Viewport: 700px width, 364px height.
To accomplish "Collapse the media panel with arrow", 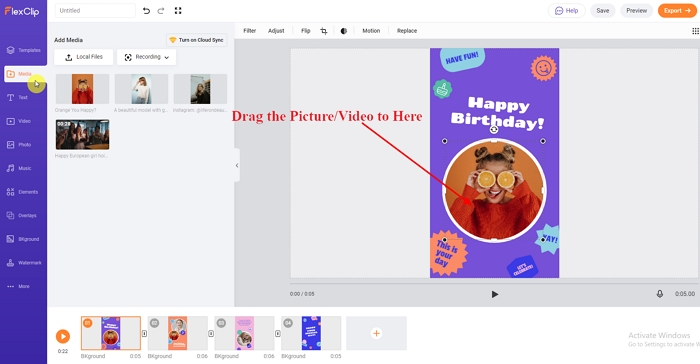I will pyautogui.click(x=237, y=165).
